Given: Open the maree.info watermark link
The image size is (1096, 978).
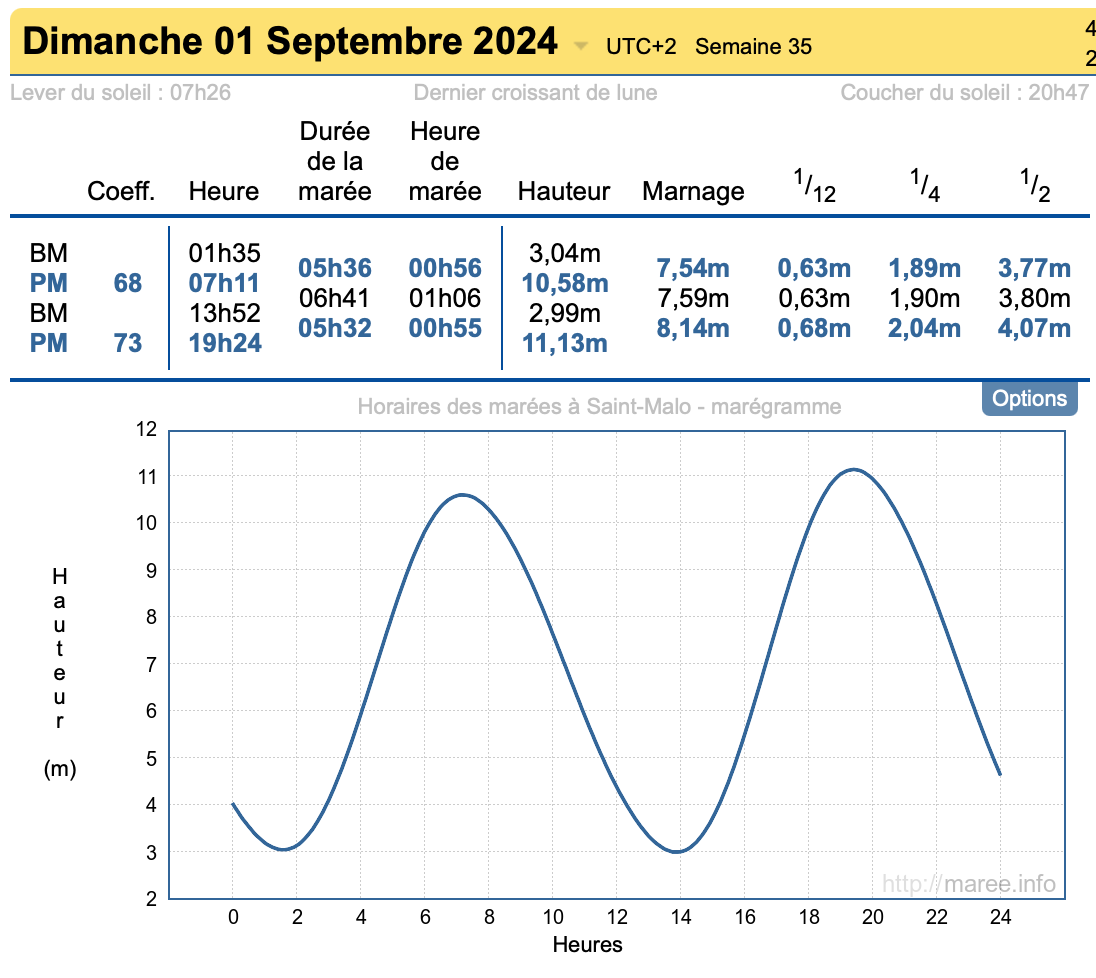Looking at the screenshot, I should 968,883.
